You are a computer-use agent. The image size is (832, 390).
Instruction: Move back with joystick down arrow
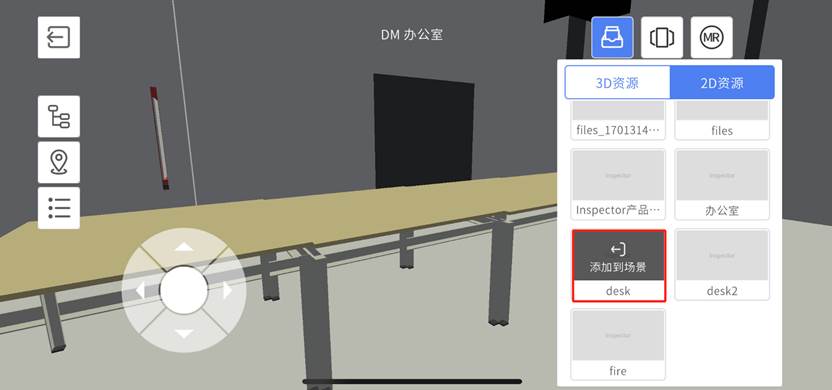[x=184, y=334]
